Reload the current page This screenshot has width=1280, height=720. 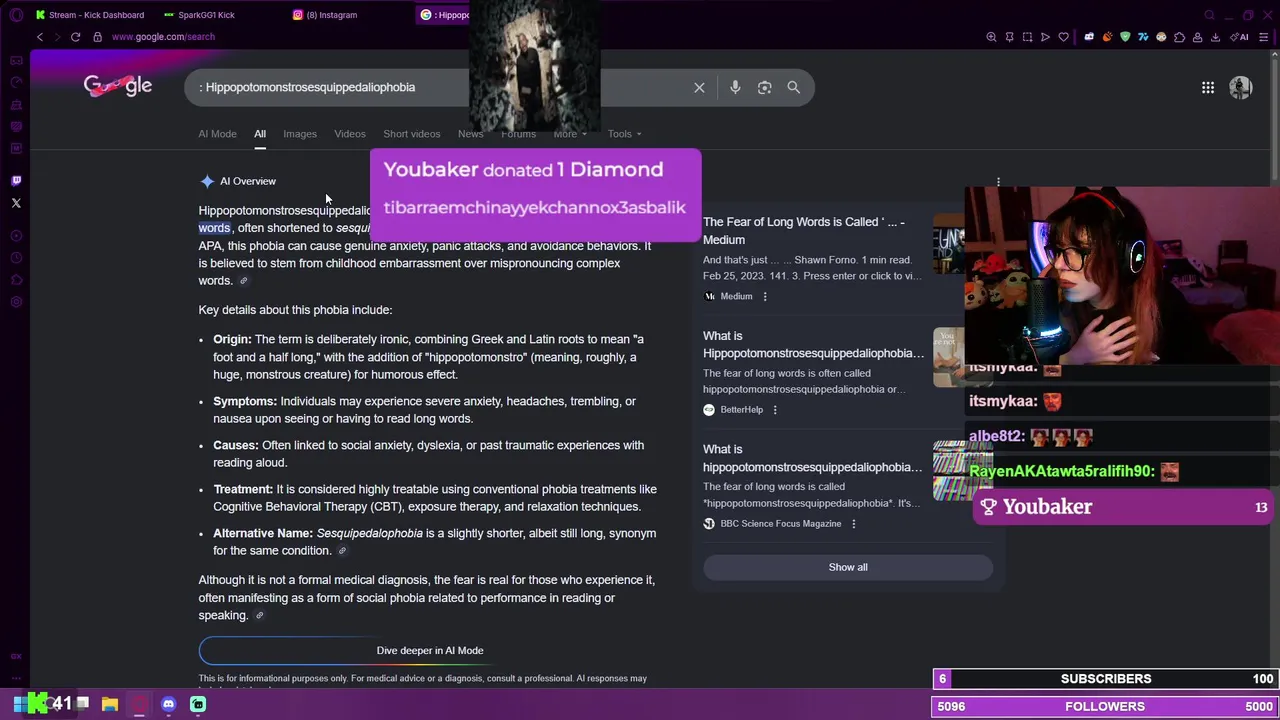[75, 37]
